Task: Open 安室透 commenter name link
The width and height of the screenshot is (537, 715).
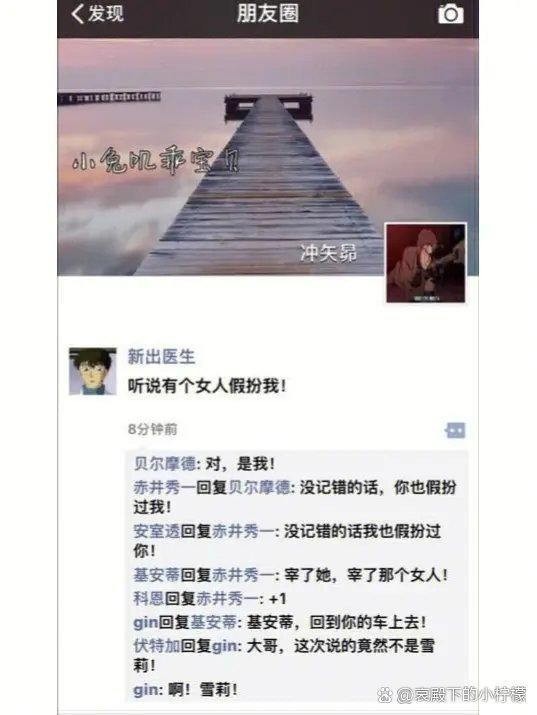Action: (x=156, y=531)
